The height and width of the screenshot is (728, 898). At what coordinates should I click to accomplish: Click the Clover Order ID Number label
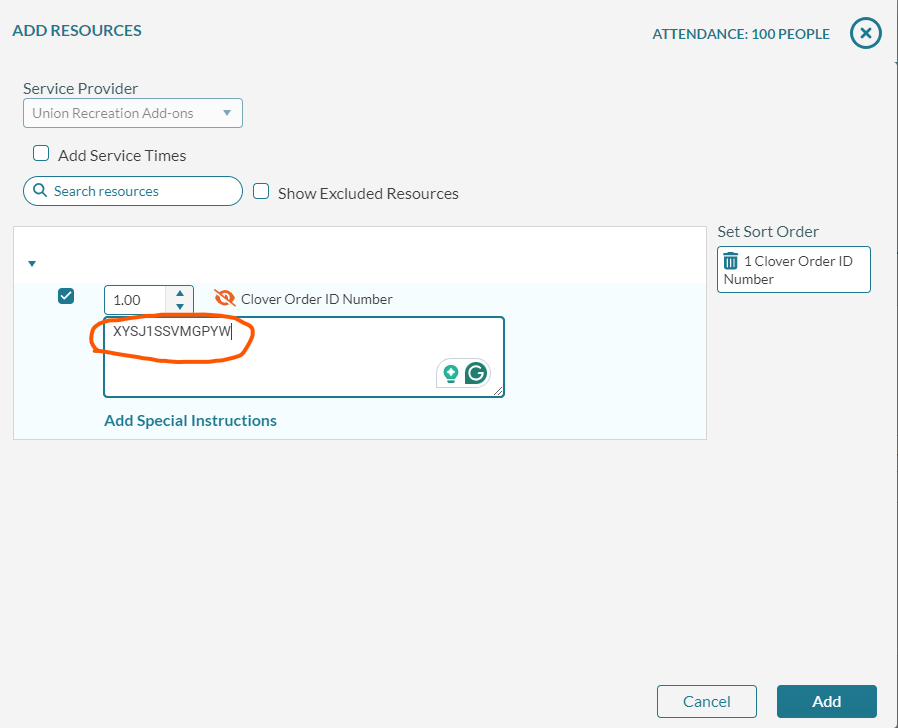point(317,299)
